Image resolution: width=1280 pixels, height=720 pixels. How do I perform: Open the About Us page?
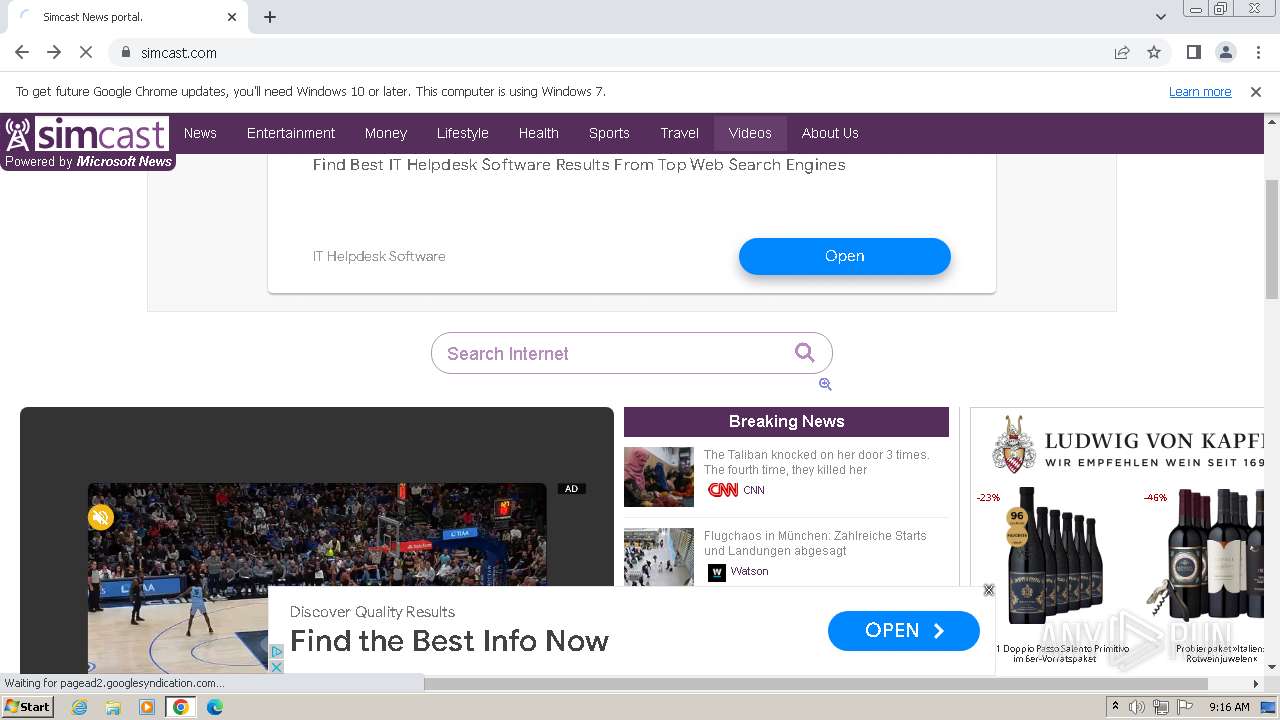pos(830,133)
